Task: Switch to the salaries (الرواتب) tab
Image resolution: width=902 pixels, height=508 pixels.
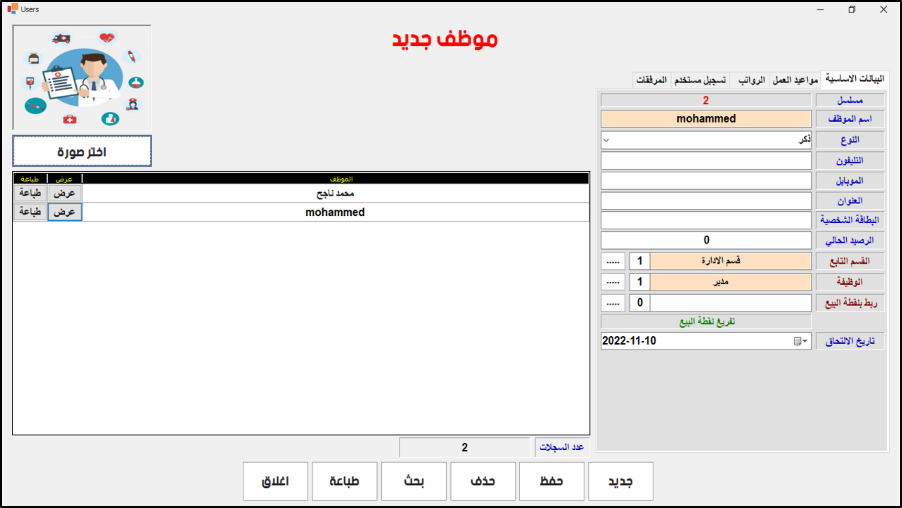Action: tap(750, 79)
